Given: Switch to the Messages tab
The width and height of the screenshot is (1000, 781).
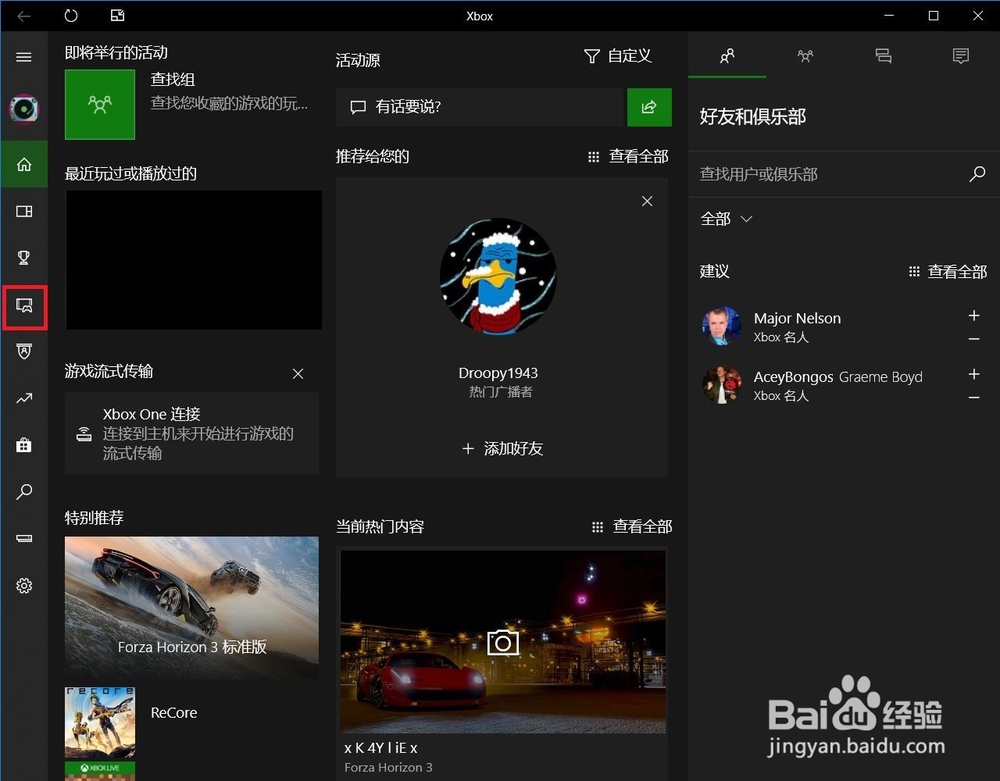Looking at the screenshot, I should coord(883,56).
